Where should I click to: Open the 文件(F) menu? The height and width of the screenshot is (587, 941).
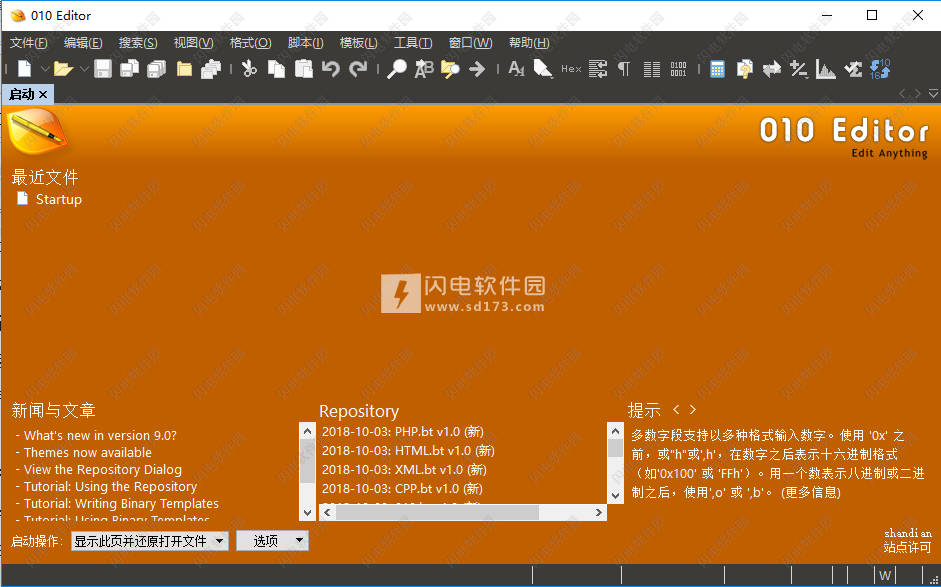click(x=29, y=43)
